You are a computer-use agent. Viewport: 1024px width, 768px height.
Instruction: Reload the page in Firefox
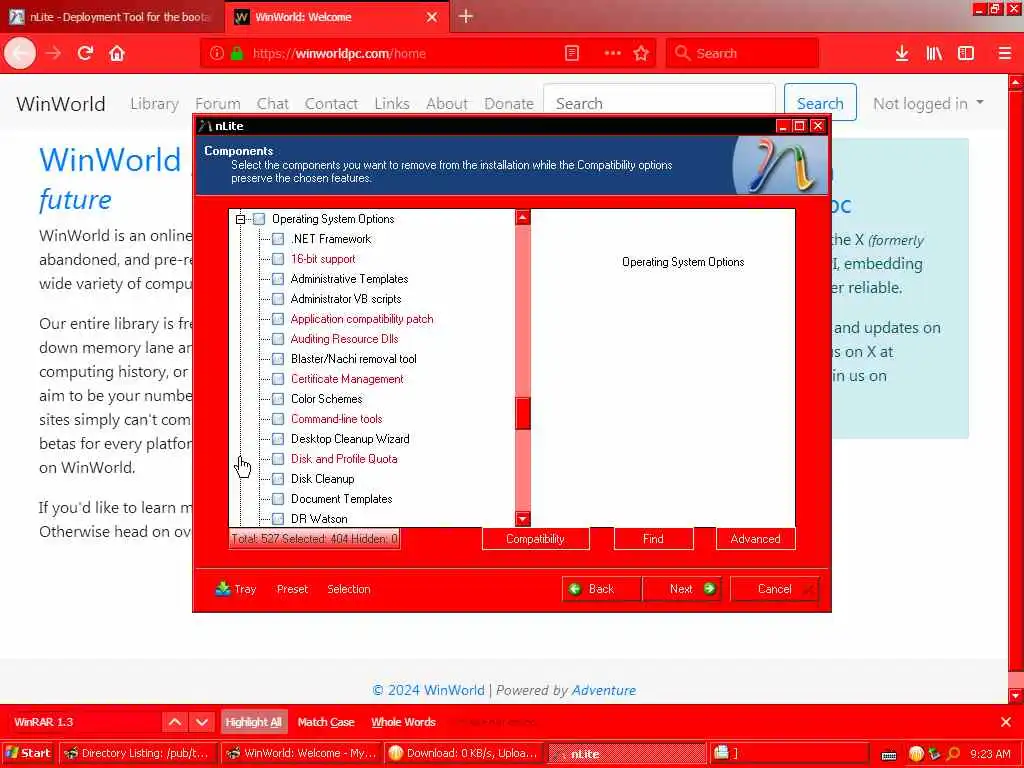point(85,54)
